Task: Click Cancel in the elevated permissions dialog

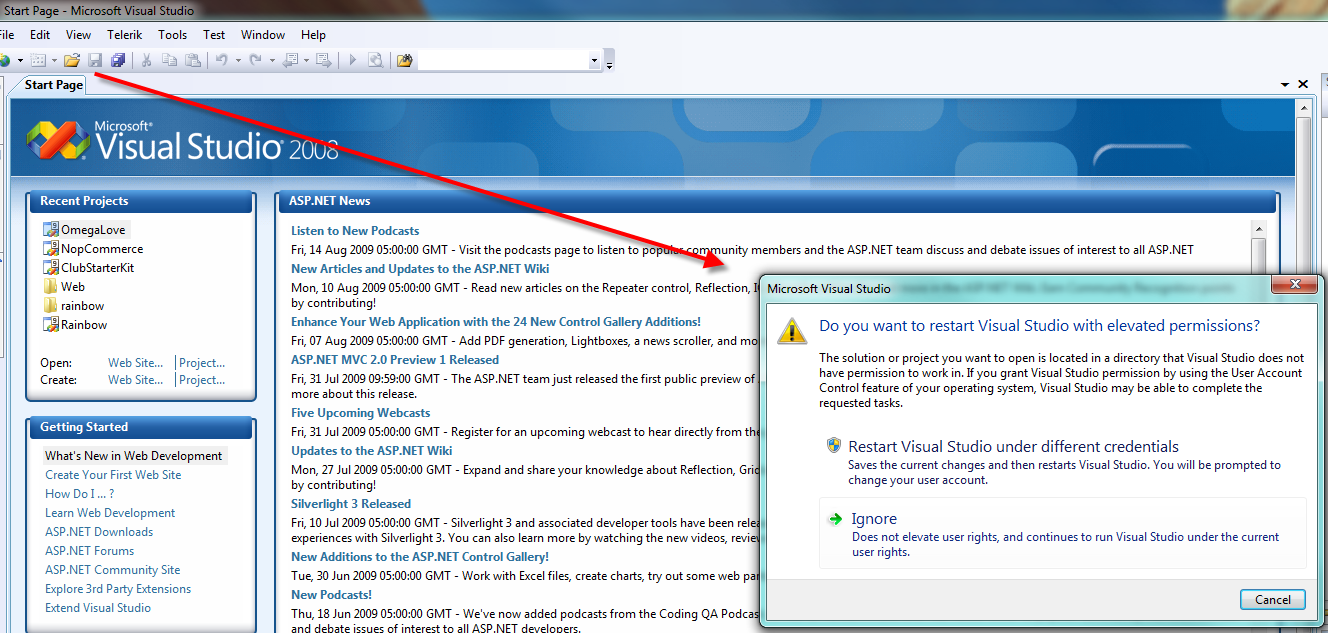Action: pyautogui.click(x=1273, y=600)
